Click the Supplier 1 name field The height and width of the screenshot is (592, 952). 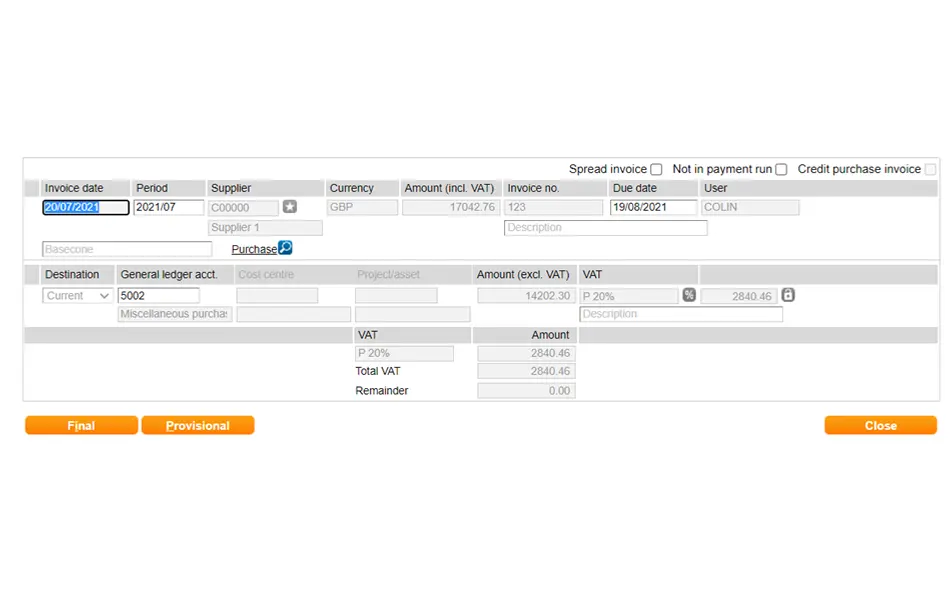(265, 228)
